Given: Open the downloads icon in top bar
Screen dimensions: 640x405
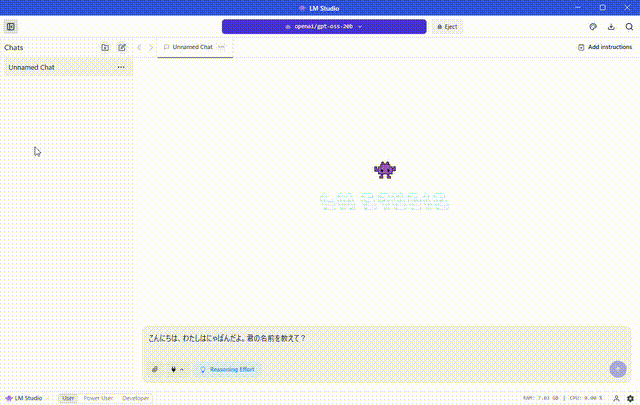Looking at the screenshot, I should coord(611,27).
